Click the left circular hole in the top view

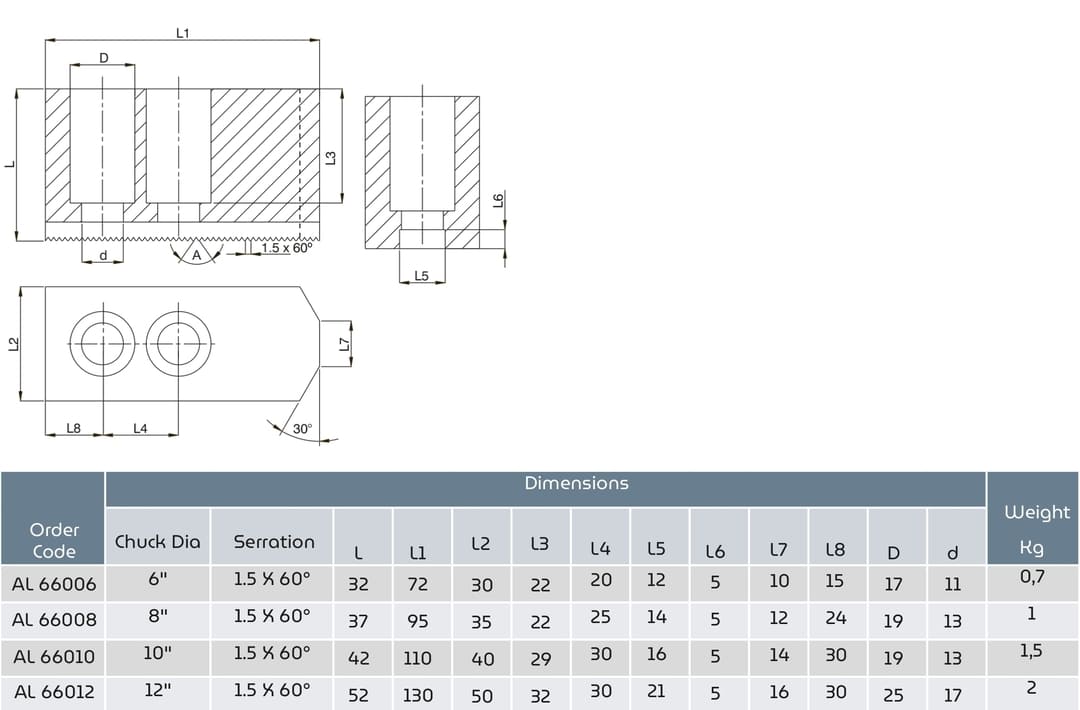click(x=102, y=344)
